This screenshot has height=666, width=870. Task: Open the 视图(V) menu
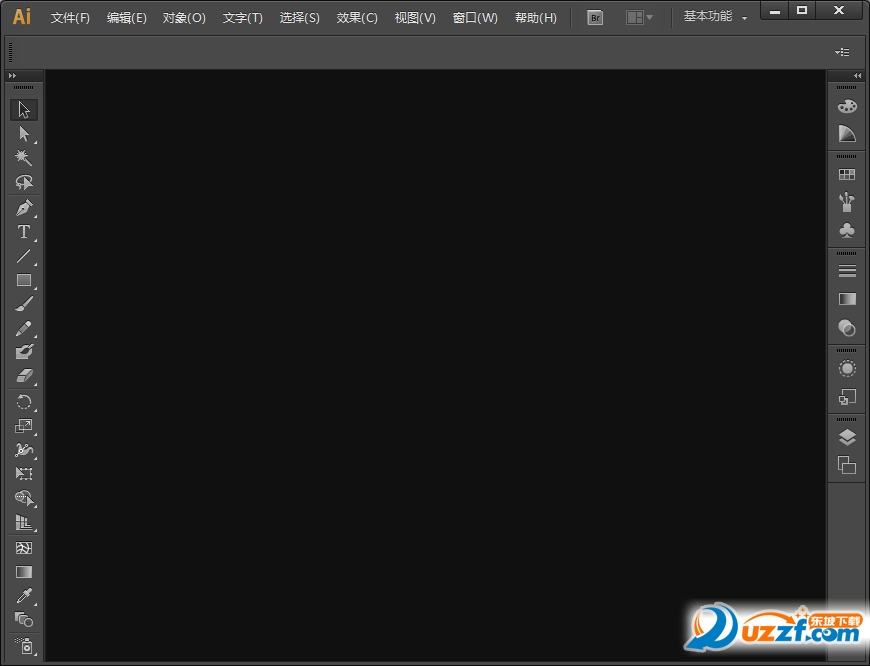click(415, 18)
